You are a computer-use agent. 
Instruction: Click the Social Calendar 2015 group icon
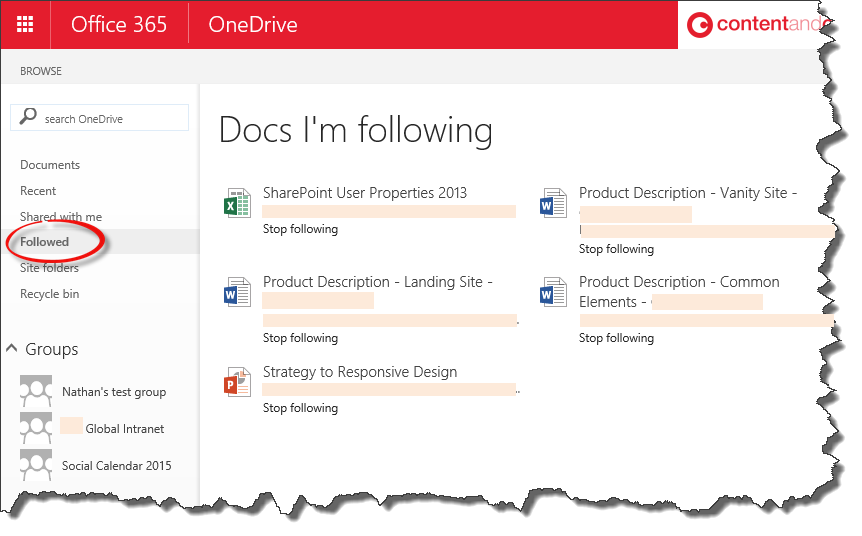click(36, 465)
